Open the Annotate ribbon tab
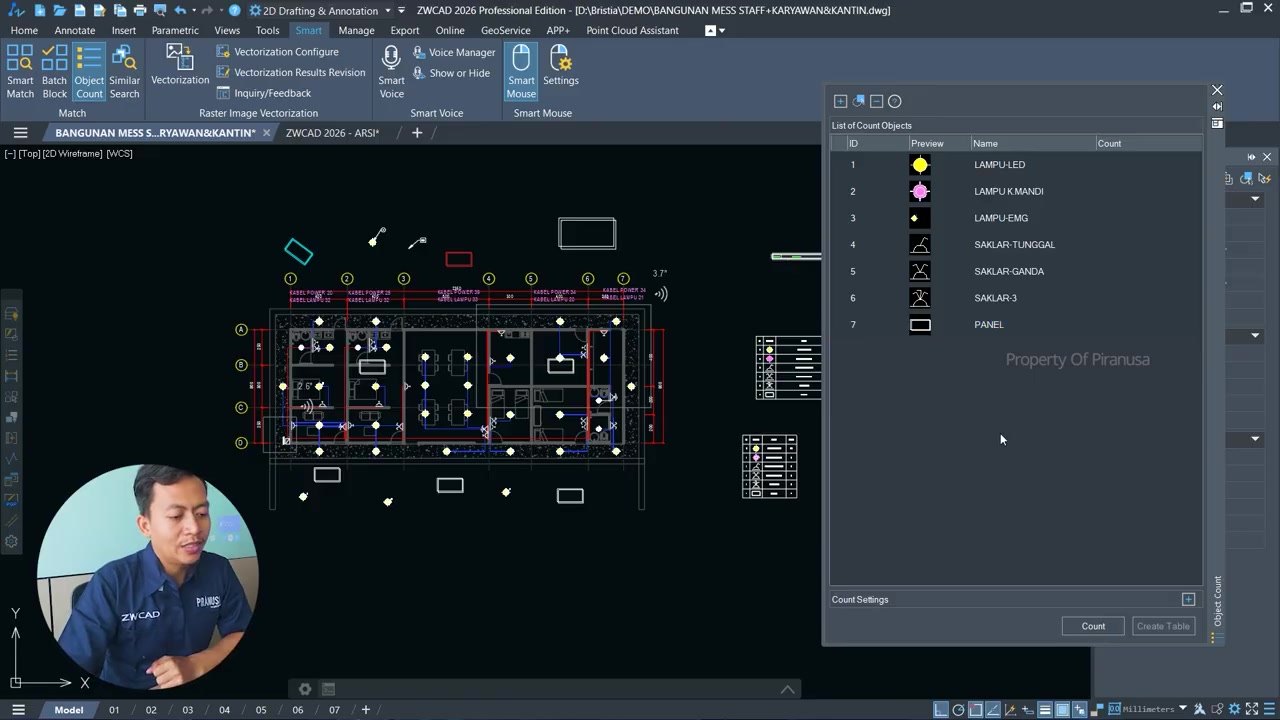Image resolution: width=1280 pixels, height=720 pixels. pyautogui.click(x=75, y=30)
